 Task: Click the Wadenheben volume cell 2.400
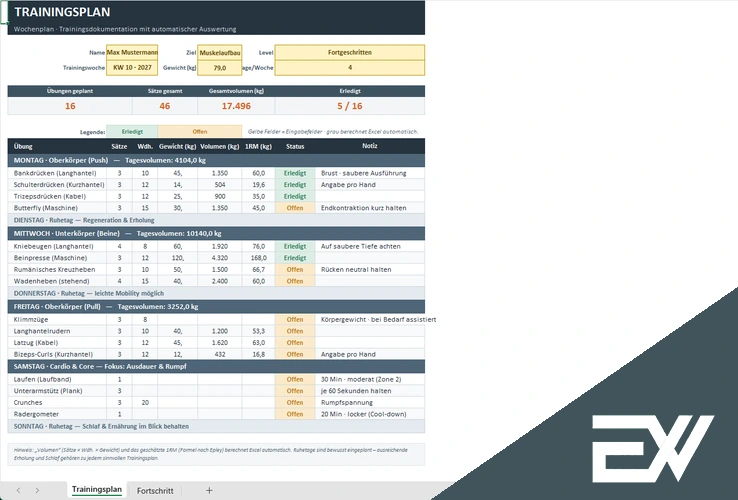click(220, 281)
